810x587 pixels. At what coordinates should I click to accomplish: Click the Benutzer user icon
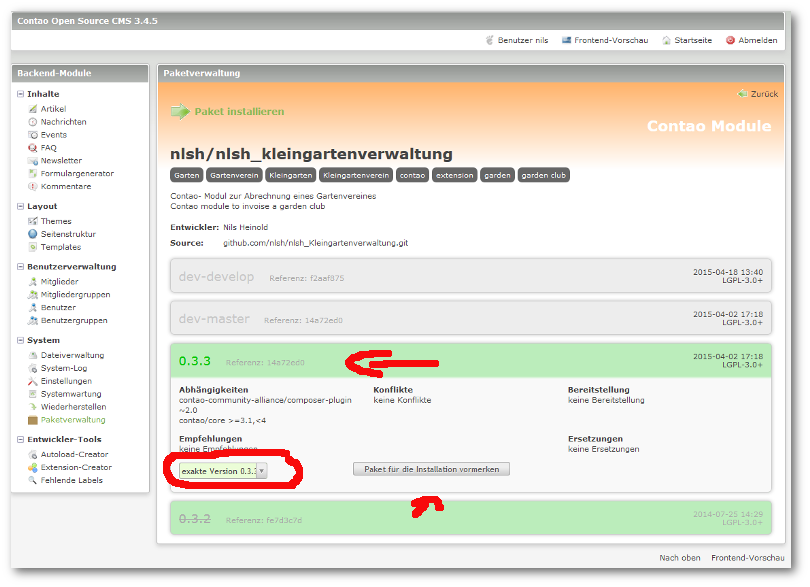[33, 307]
